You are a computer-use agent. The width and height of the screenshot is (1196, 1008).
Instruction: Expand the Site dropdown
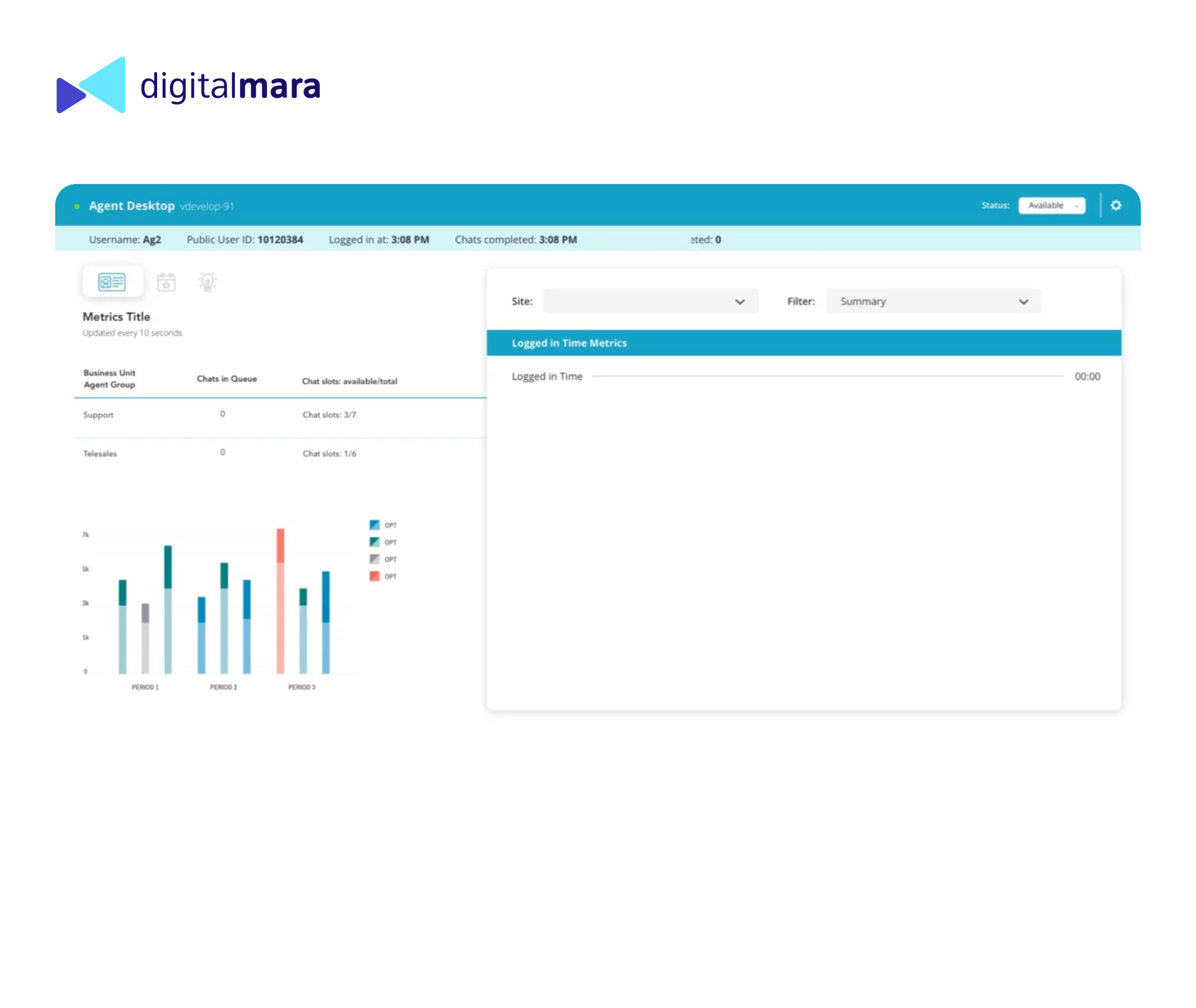650,301
